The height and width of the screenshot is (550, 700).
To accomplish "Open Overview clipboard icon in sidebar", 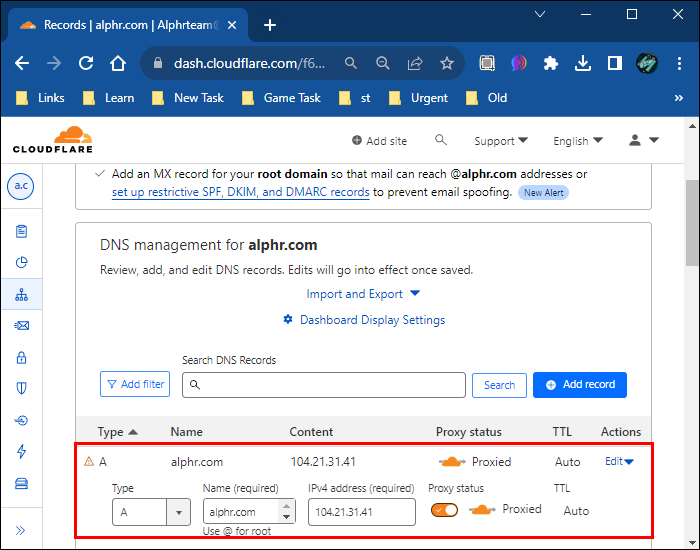I will [21, 231].
